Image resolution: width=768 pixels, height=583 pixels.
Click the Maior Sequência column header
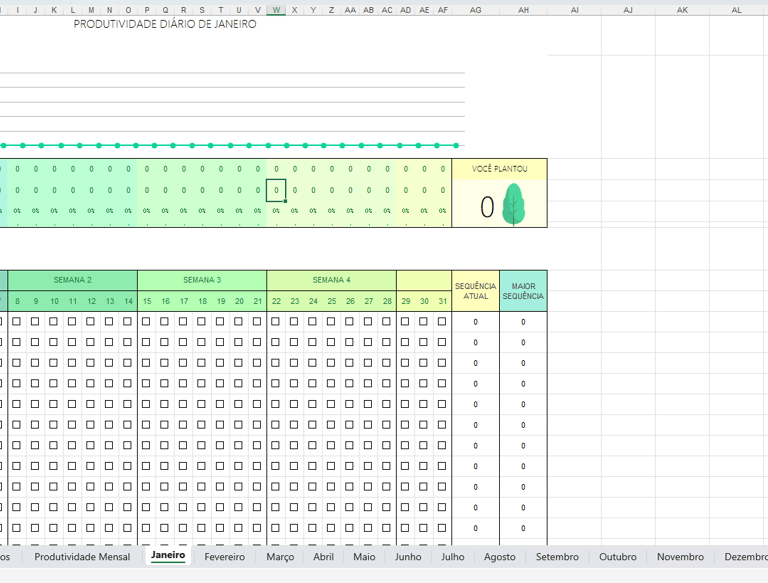[523, 291]
